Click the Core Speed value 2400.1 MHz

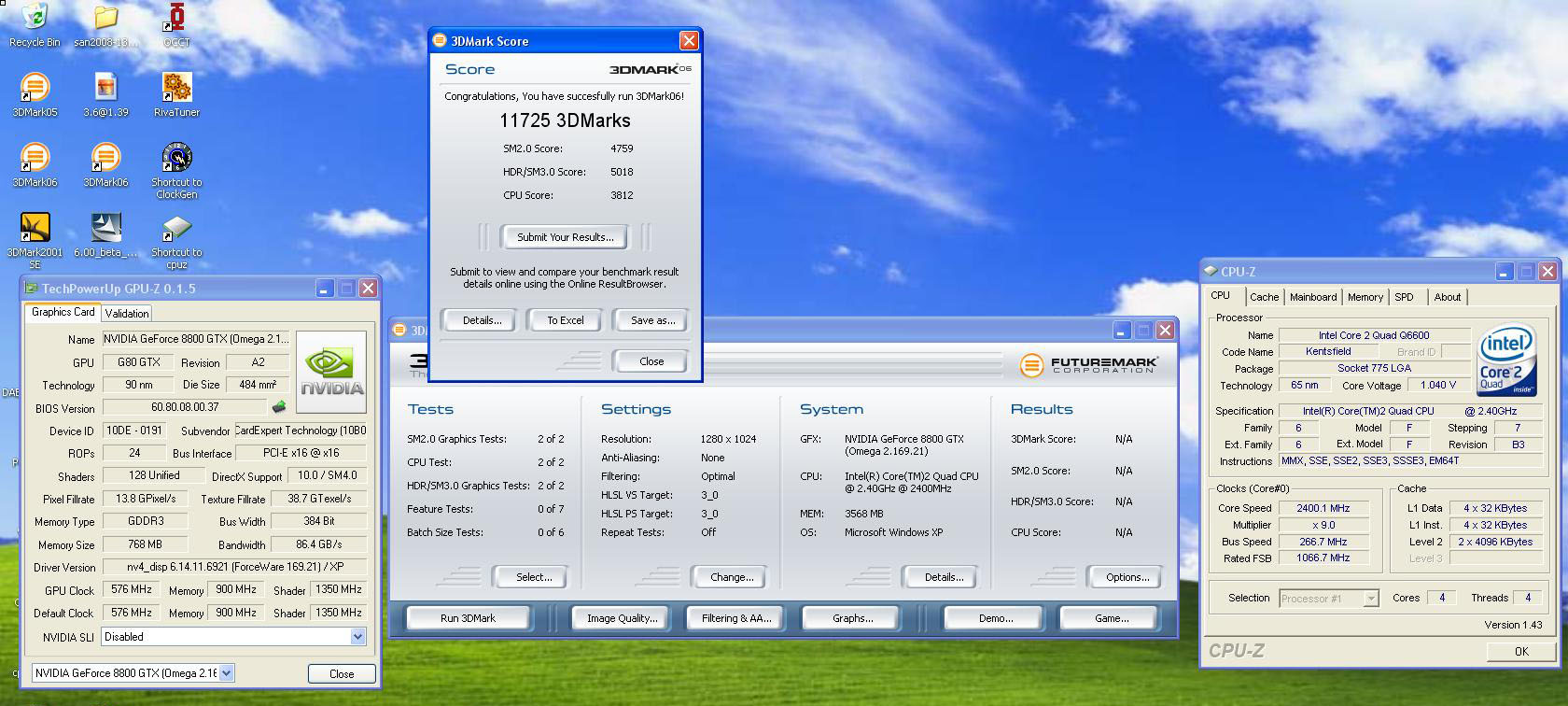pos(1323,508)
